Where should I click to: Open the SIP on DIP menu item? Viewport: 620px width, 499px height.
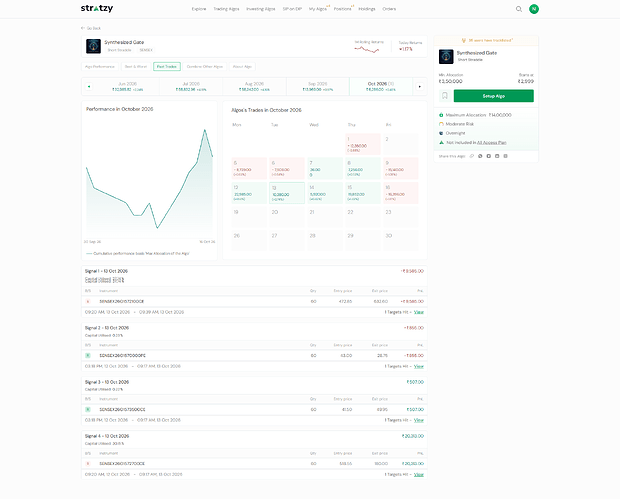click(x=292, y=9)
